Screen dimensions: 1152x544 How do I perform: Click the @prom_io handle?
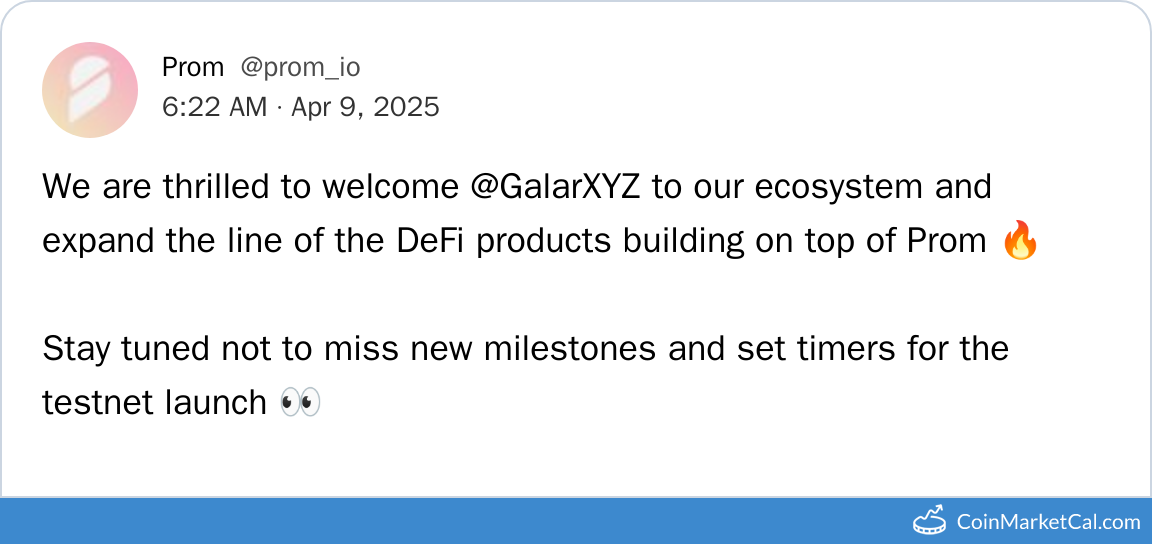[x=300, y=67]
